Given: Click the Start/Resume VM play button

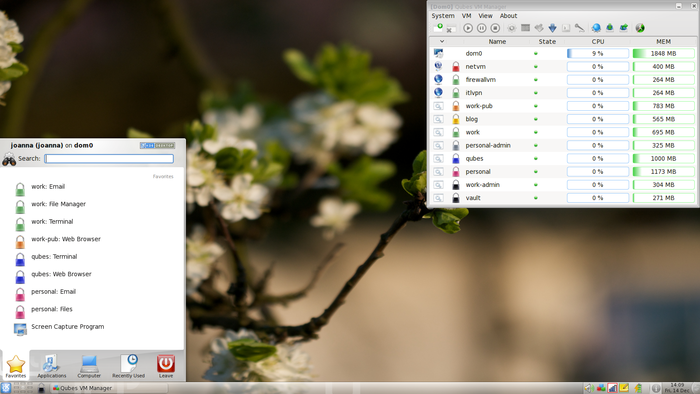Looking at the screenshot, I should pos(468,28).
